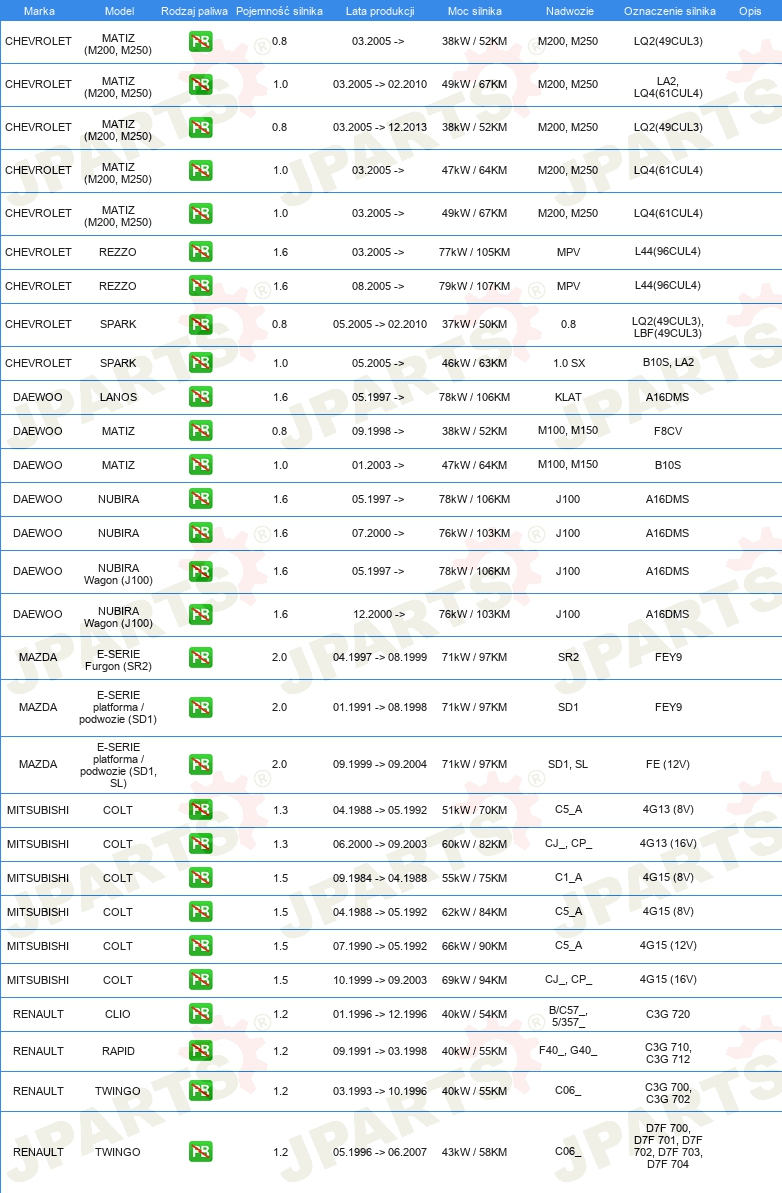Select the model cell 'CLIO'
This screenshot has height=1193, width=782.
point(118,1014)
